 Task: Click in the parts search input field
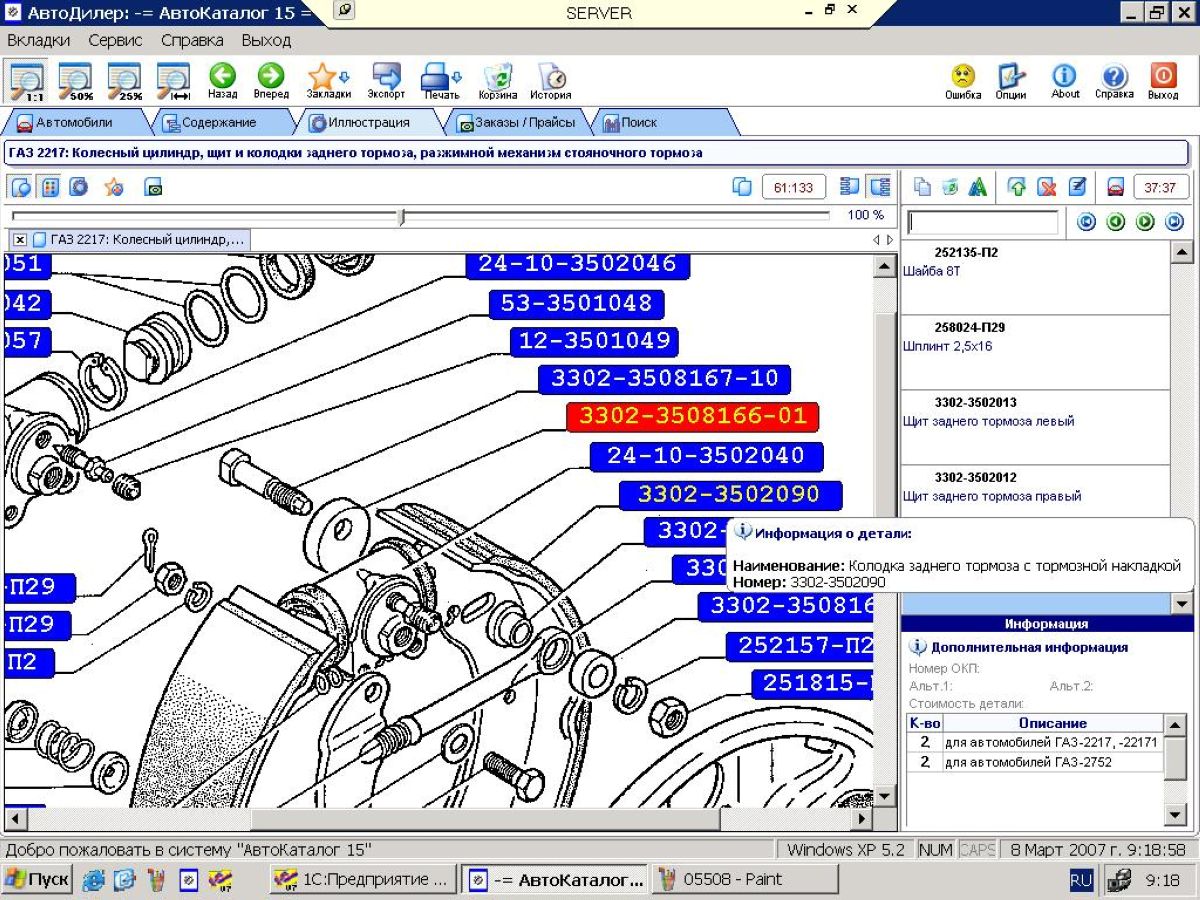[982, 222]
